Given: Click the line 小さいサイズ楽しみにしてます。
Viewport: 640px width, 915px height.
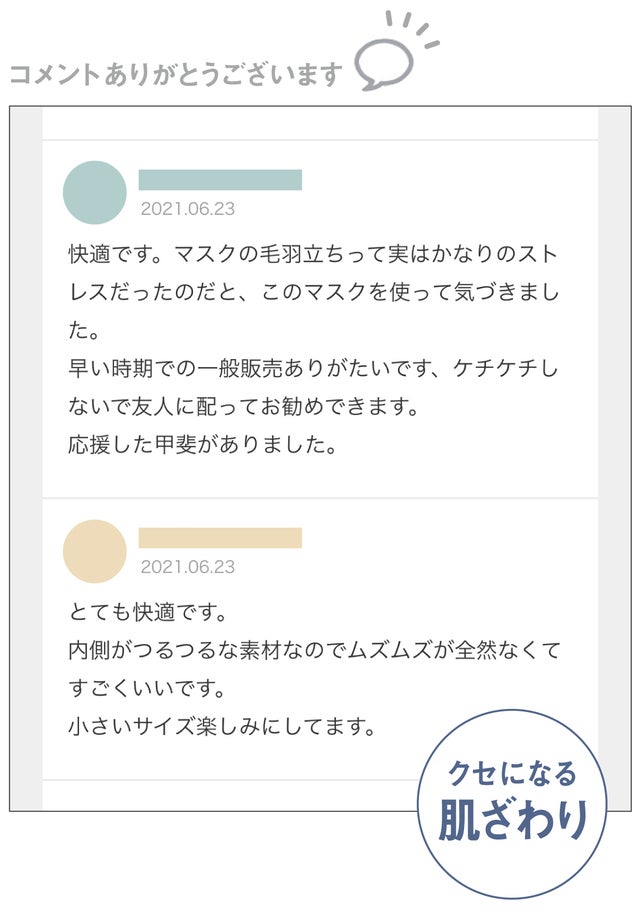Looking at the screenshot, I should tap(222, 725).
